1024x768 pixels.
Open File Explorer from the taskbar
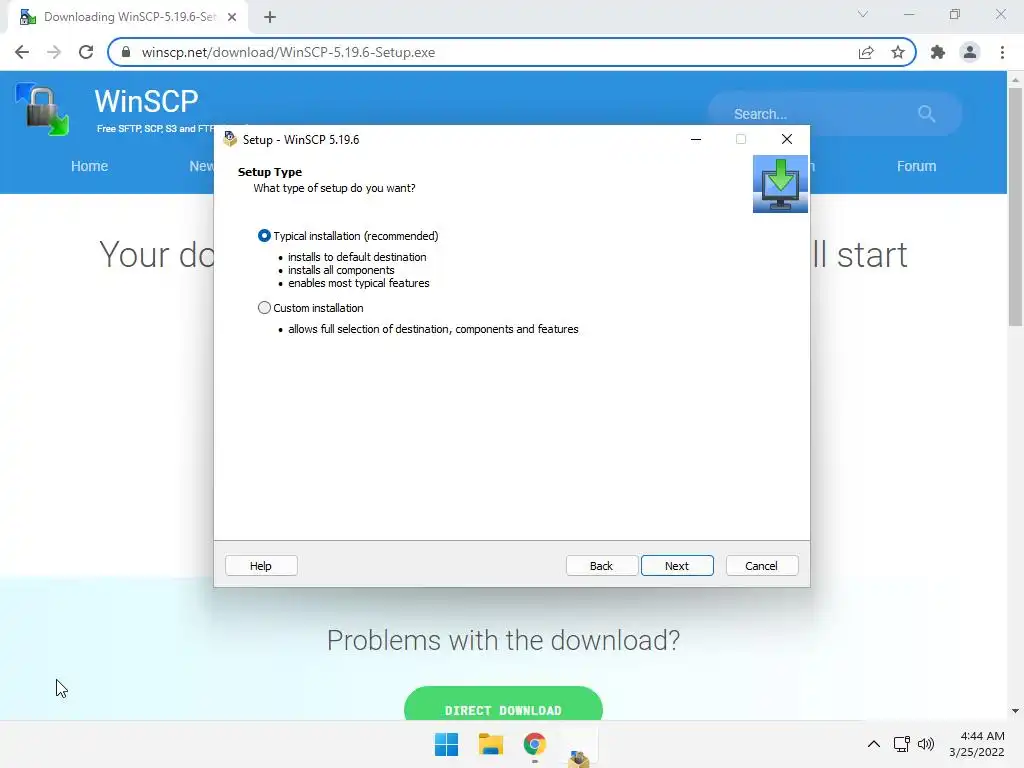tap(490, 744)
